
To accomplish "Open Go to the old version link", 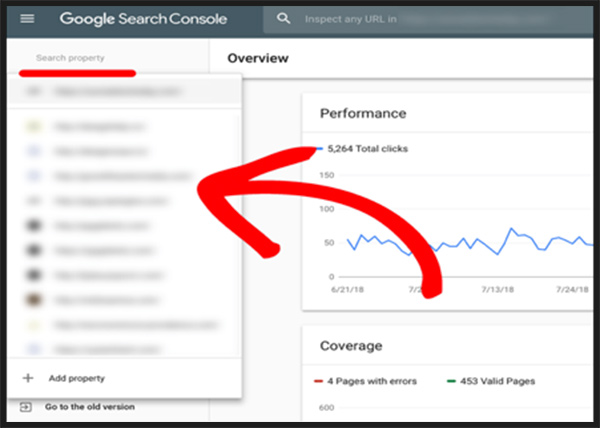I will 90,407.
